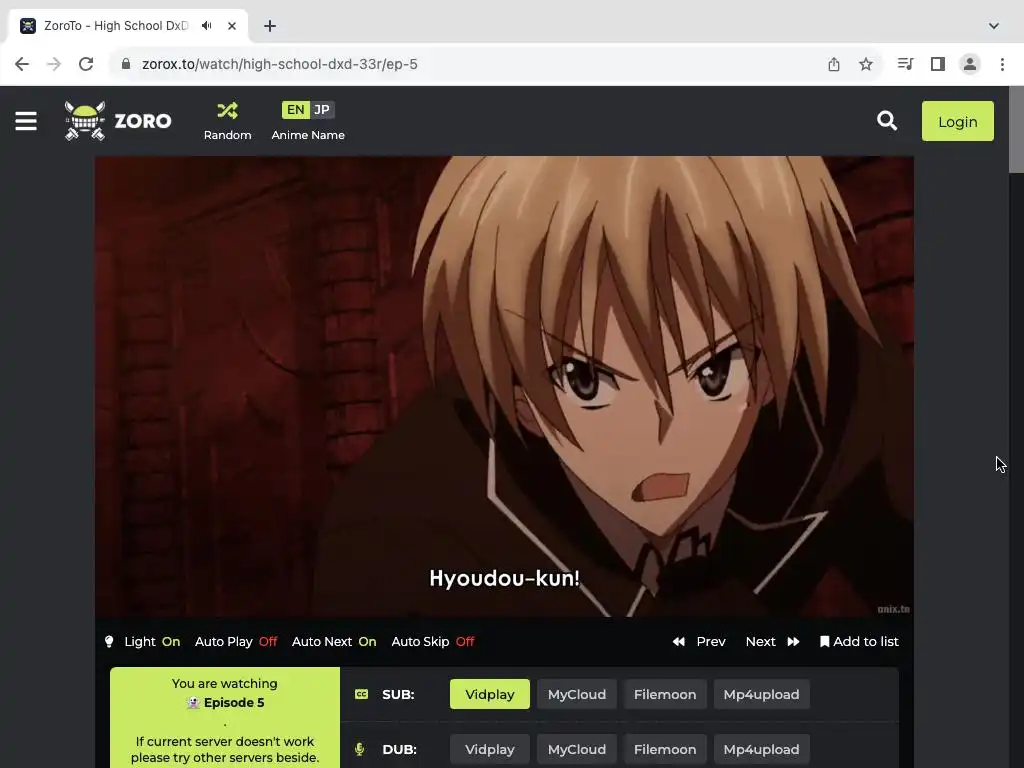Open the hamburger side menu
This screenshot has height=768, width=1024.
tap(26, 121)
